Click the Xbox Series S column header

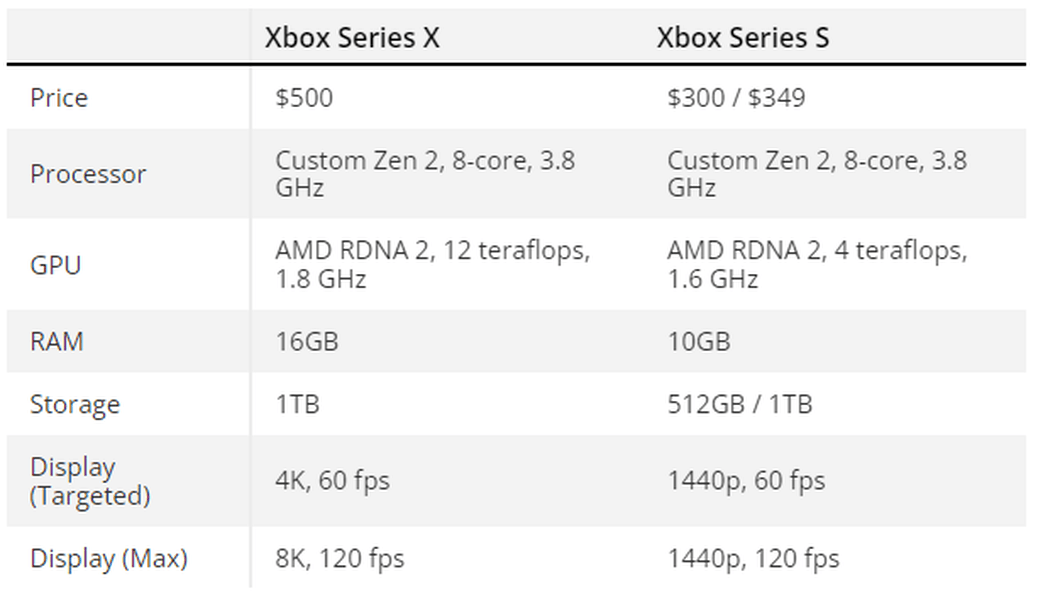tap(743, 38)
